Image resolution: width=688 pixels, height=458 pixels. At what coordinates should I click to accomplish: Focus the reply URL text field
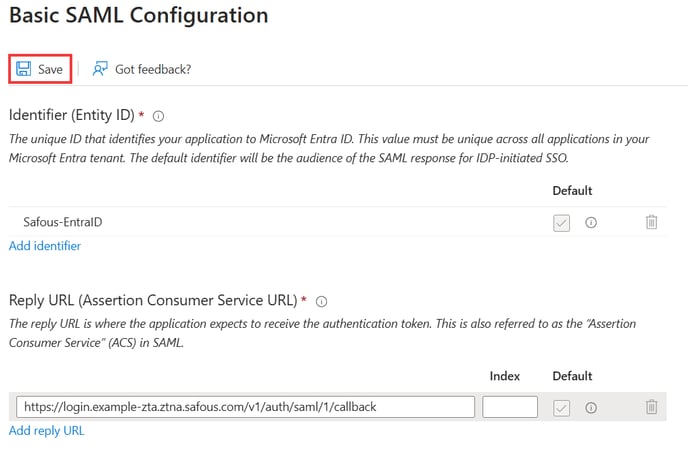[245, 407]
